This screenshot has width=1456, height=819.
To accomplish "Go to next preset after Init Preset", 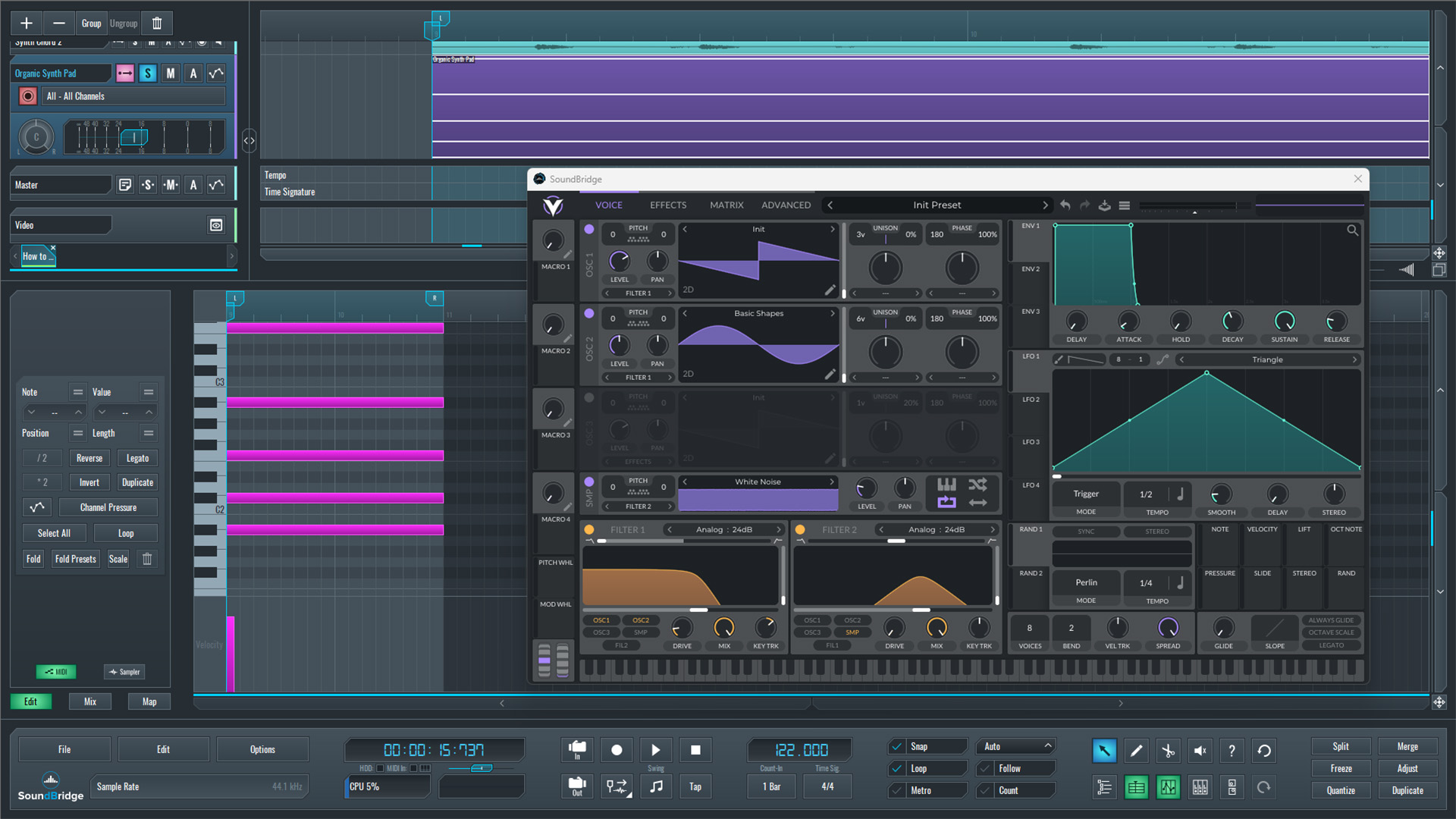I will click(x=1045, y=205).
